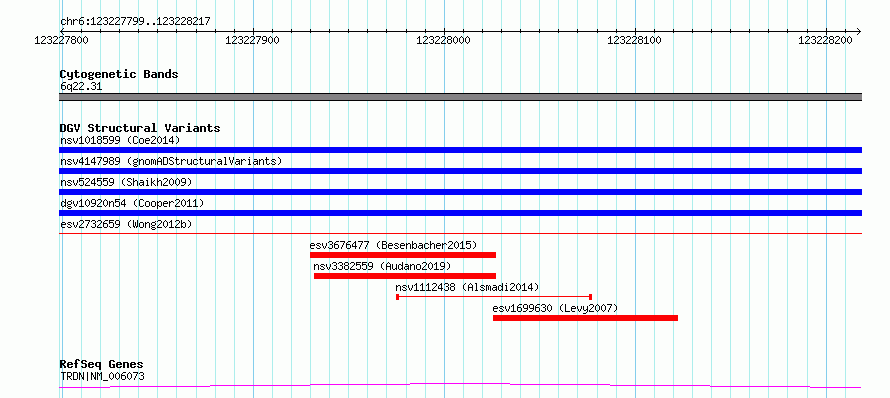Select the esv2732659 (Wong2012b) thin red line

[460, 233]
